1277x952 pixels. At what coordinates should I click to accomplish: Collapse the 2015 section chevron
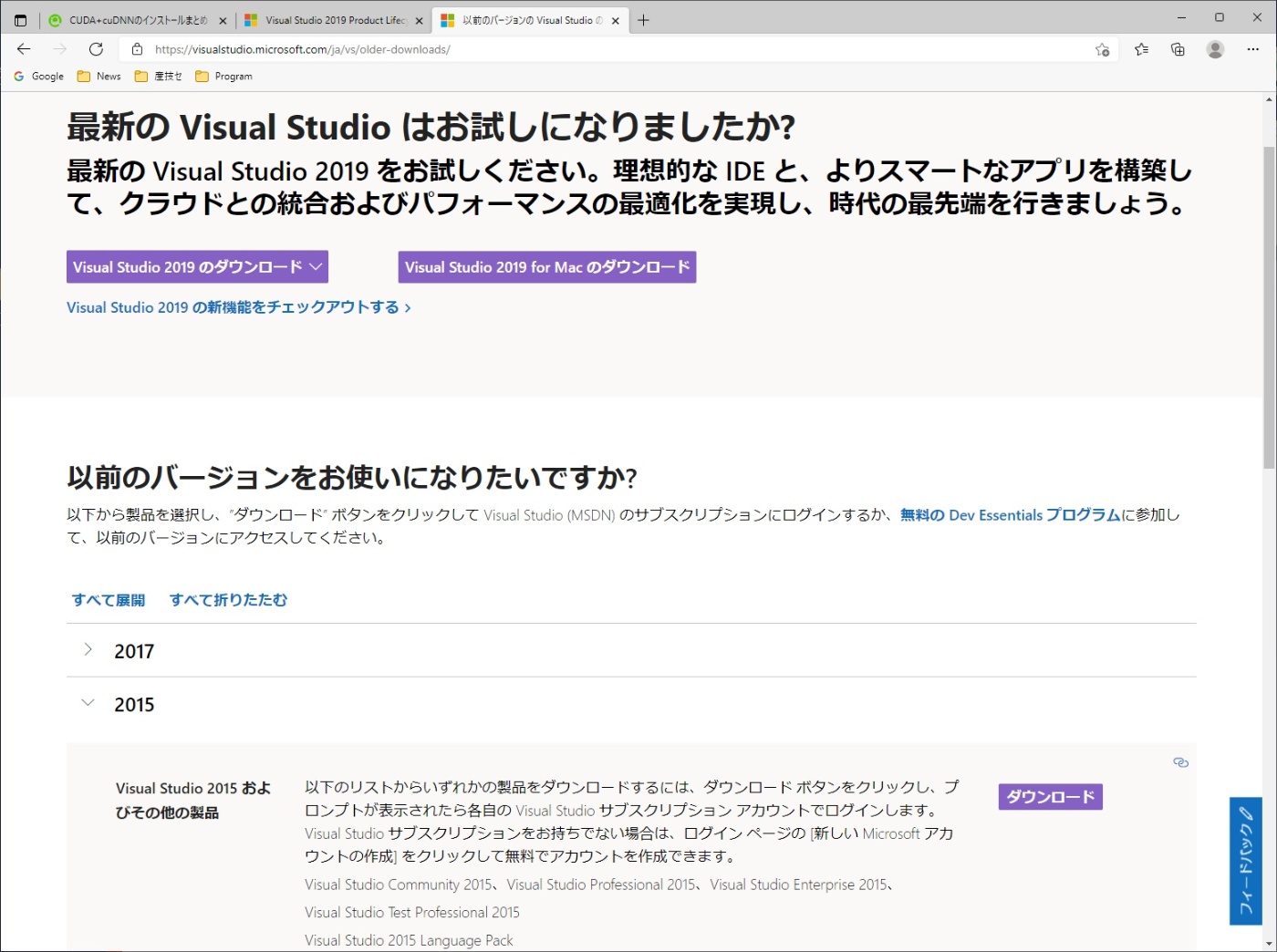[88, 703]
